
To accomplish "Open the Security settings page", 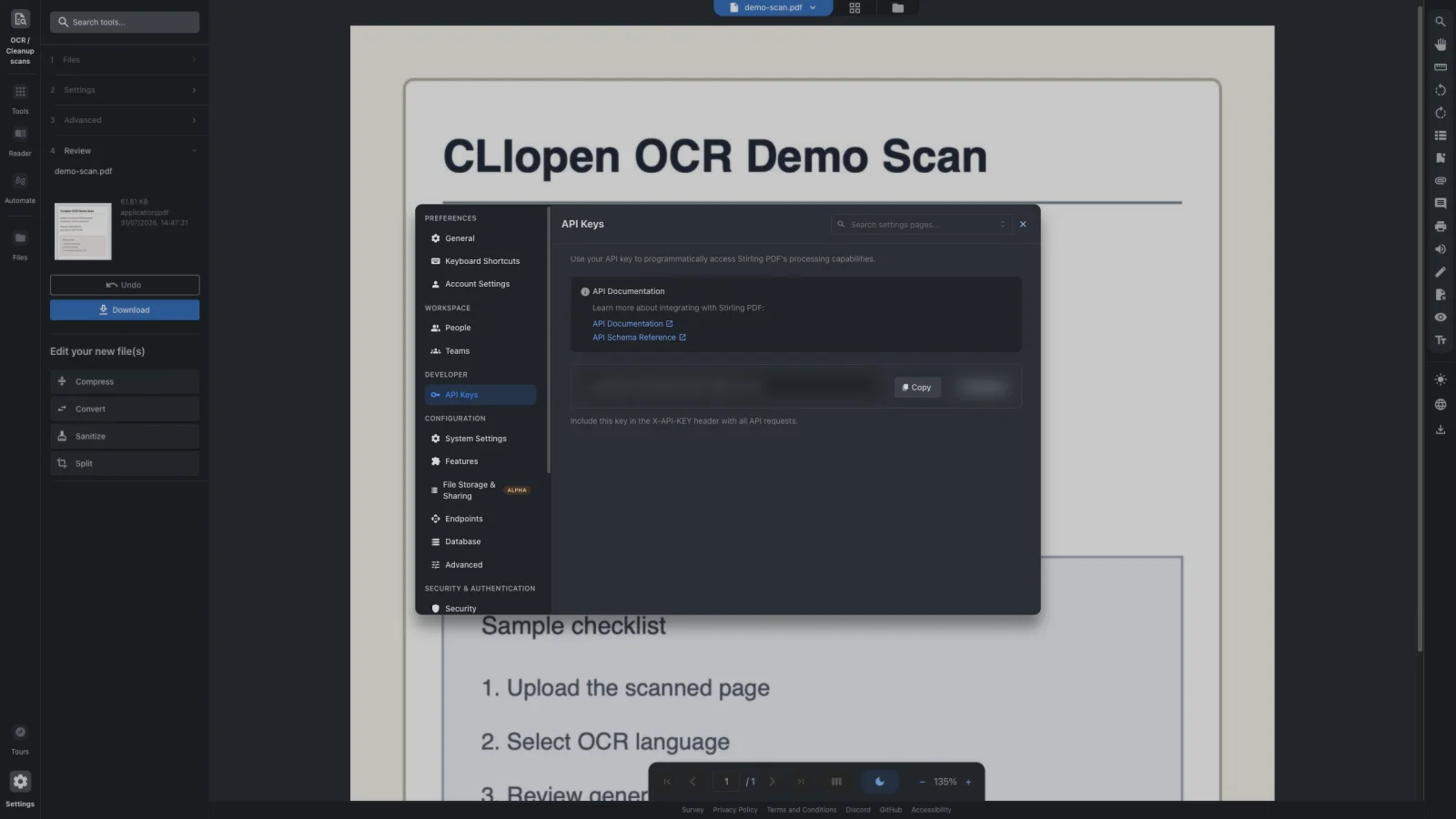I will point(480,609).
